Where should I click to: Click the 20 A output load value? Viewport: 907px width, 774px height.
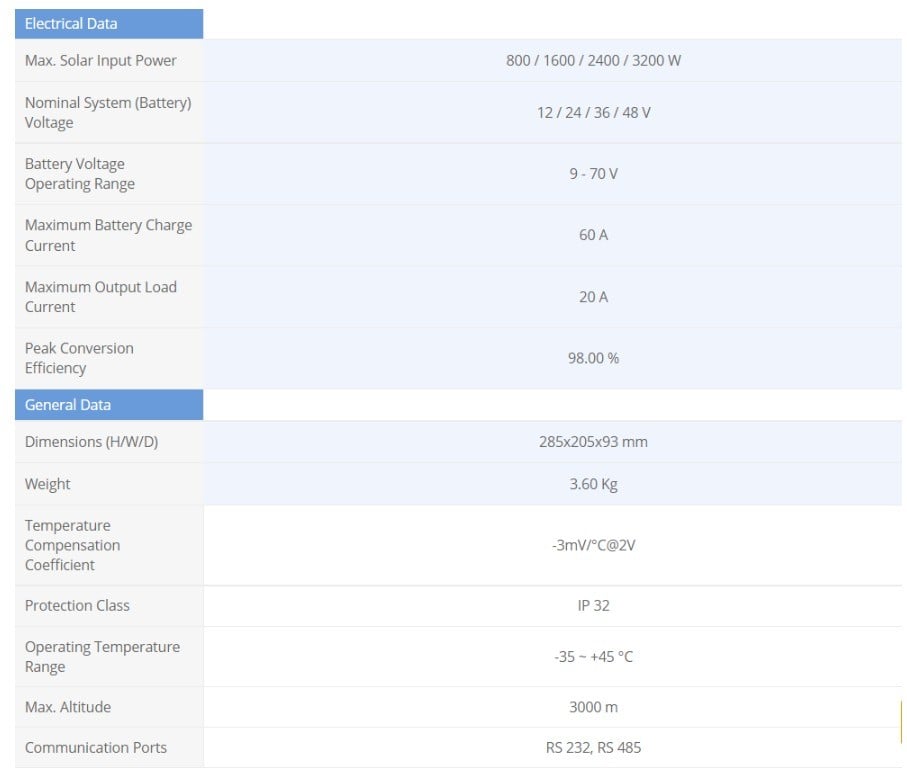click(x=593, y=297)
